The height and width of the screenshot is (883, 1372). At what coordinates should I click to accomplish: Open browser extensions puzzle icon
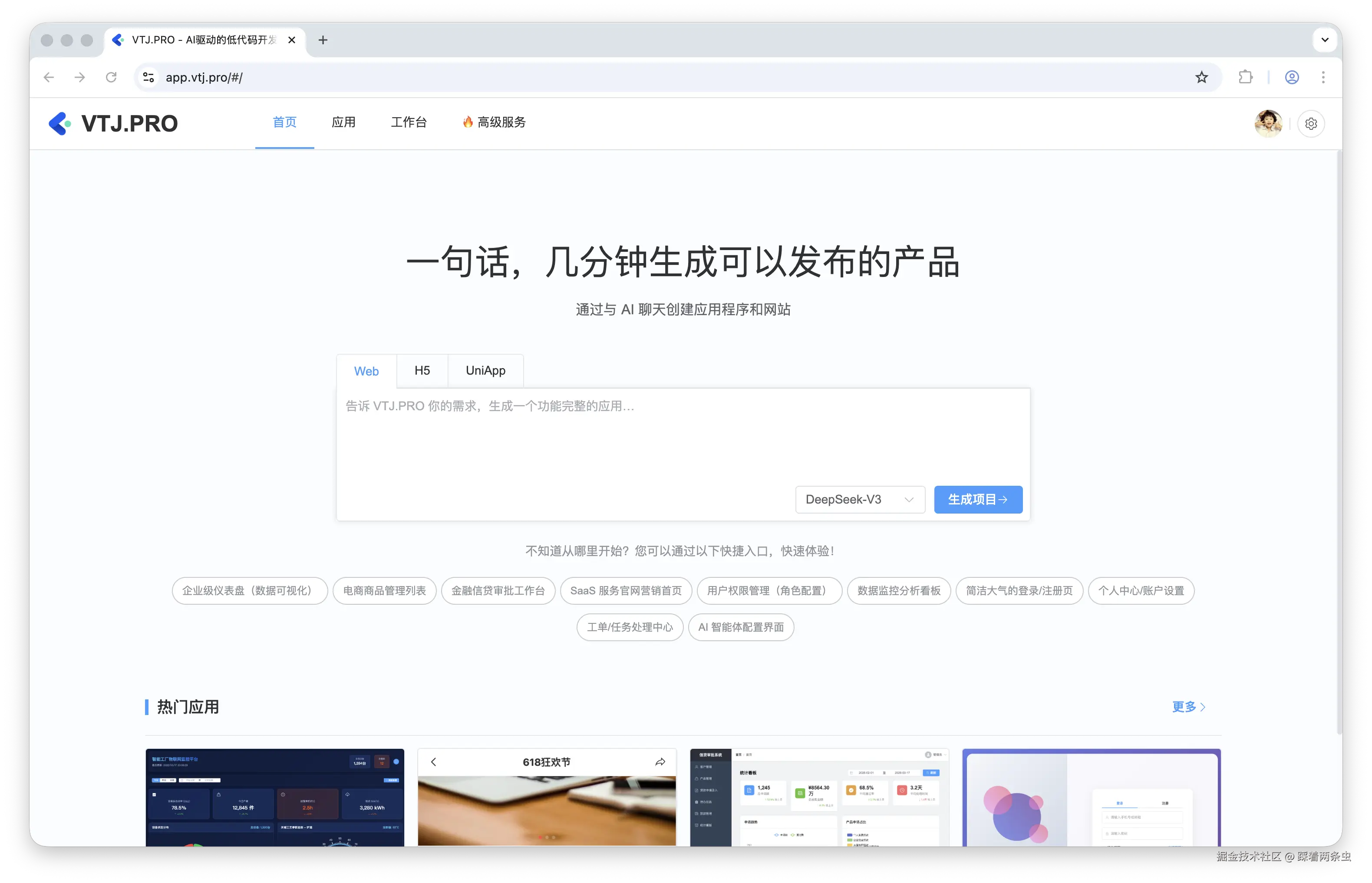pyautogui.click(x=1245, y=77)
